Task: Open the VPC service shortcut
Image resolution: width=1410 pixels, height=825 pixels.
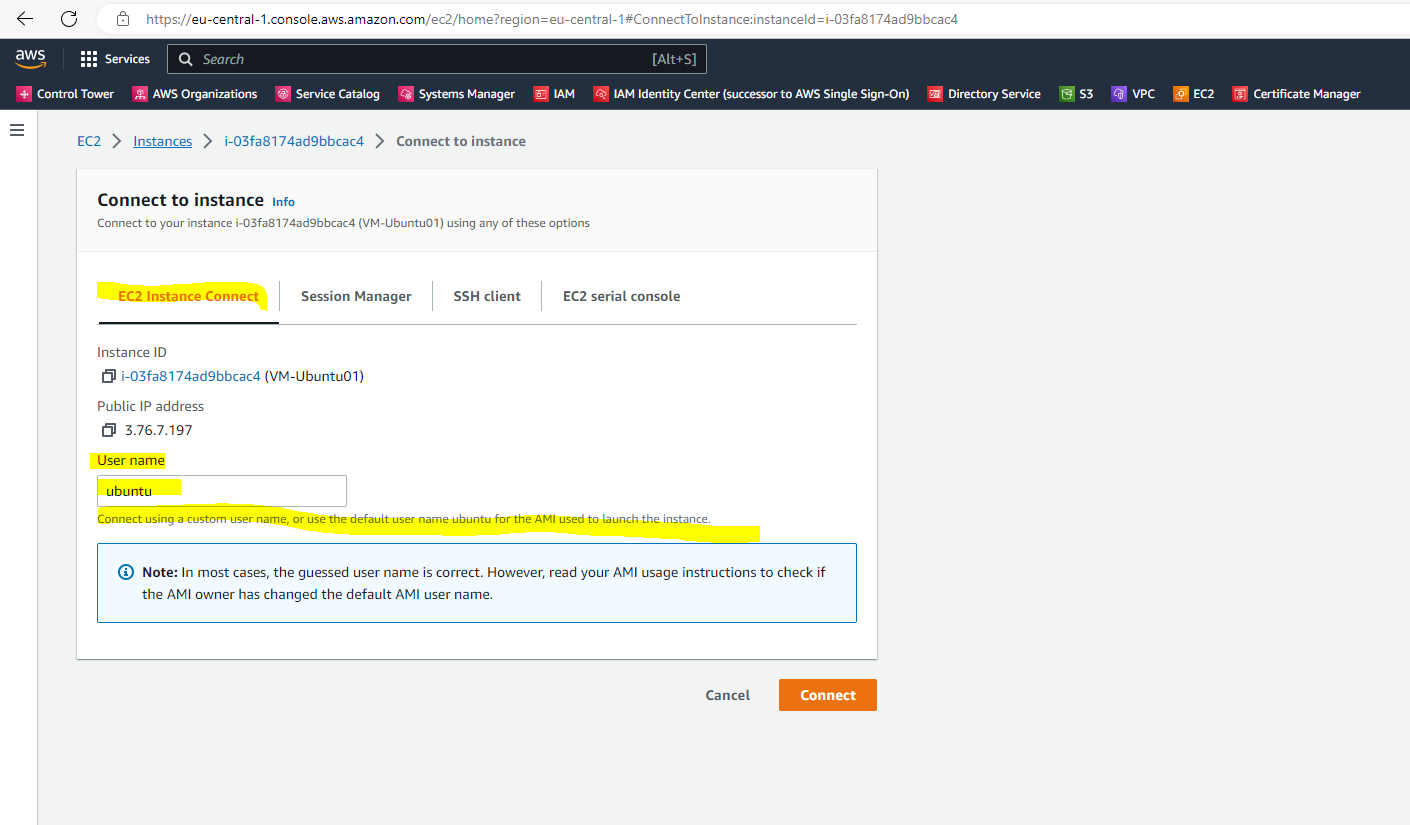Action: (1133, 93)
